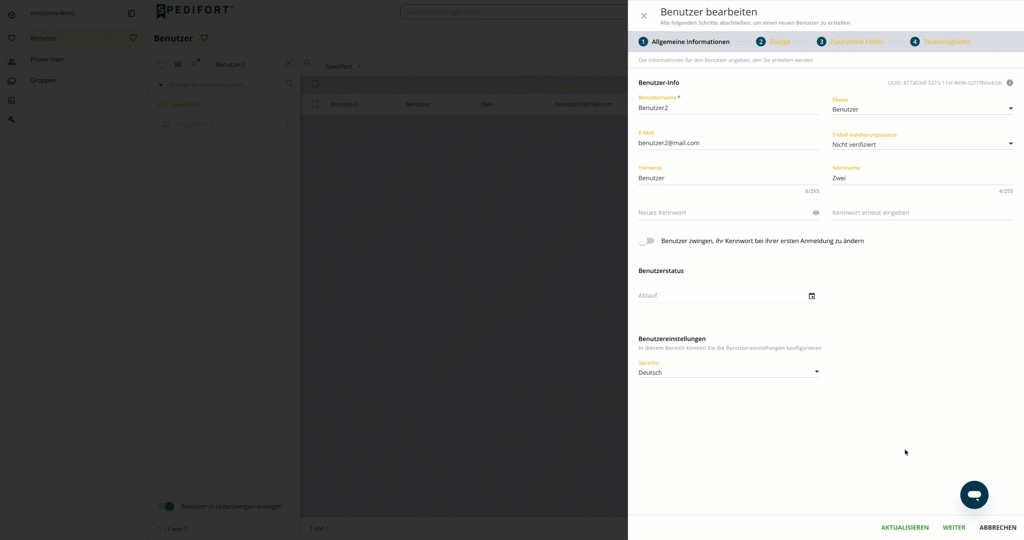Open the filter icon in toolbar

click(195, 63)
